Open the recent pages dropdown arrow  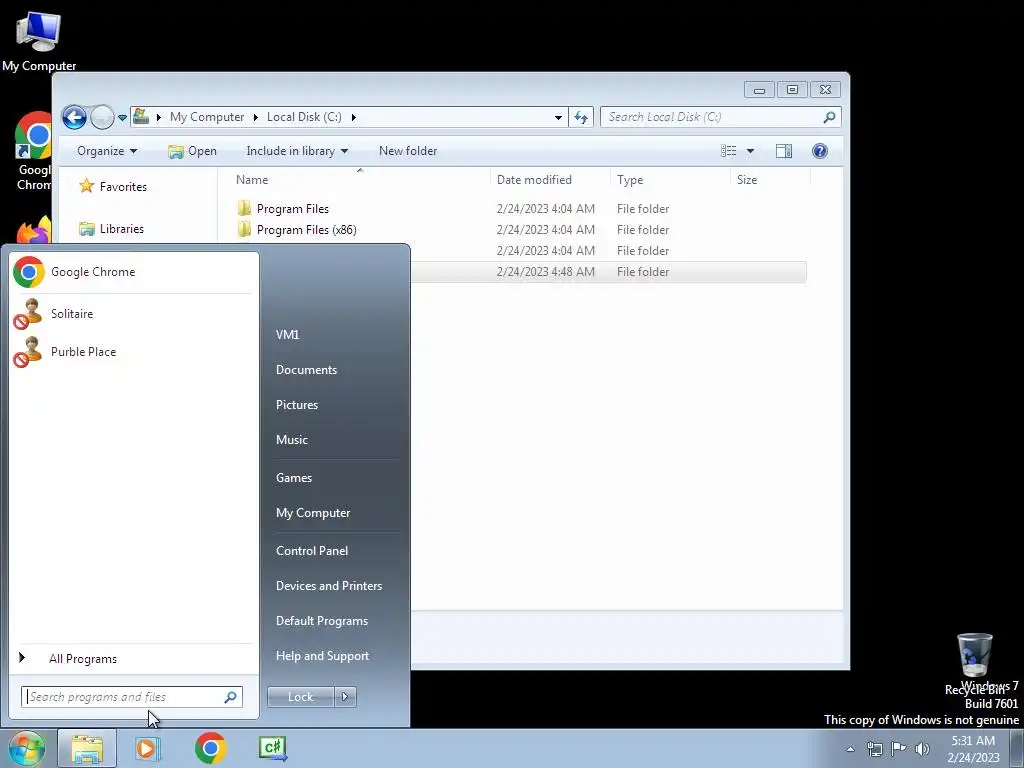coord(122,118)
